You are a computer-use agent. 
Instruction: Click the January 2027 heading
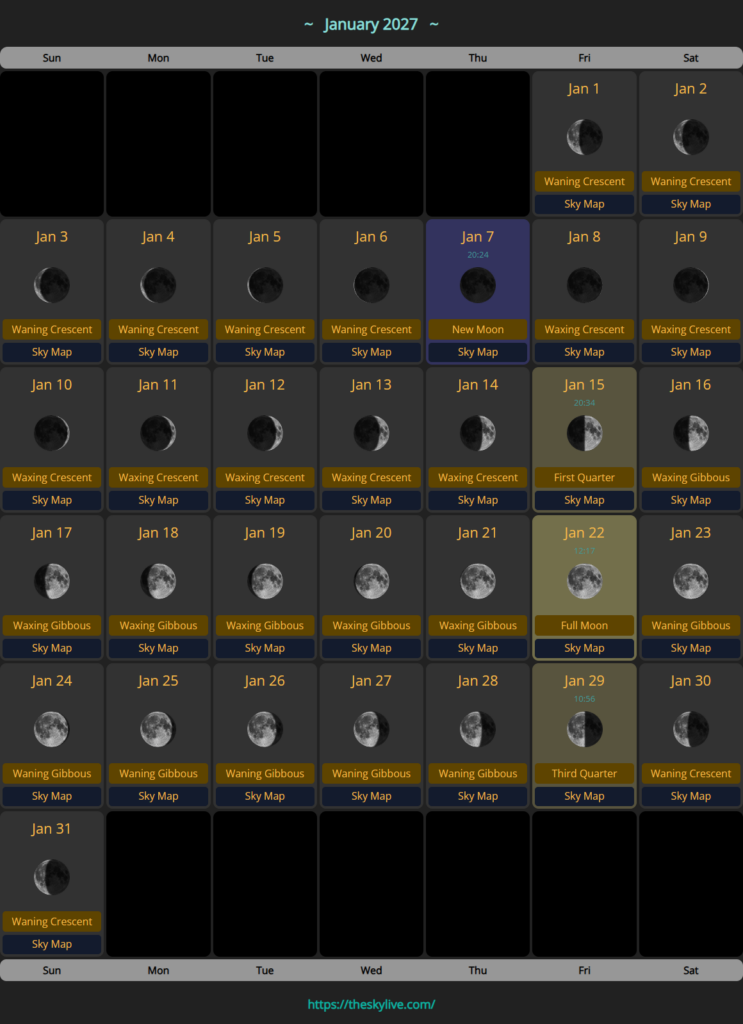pyautogui.click(x=371, y=24)
